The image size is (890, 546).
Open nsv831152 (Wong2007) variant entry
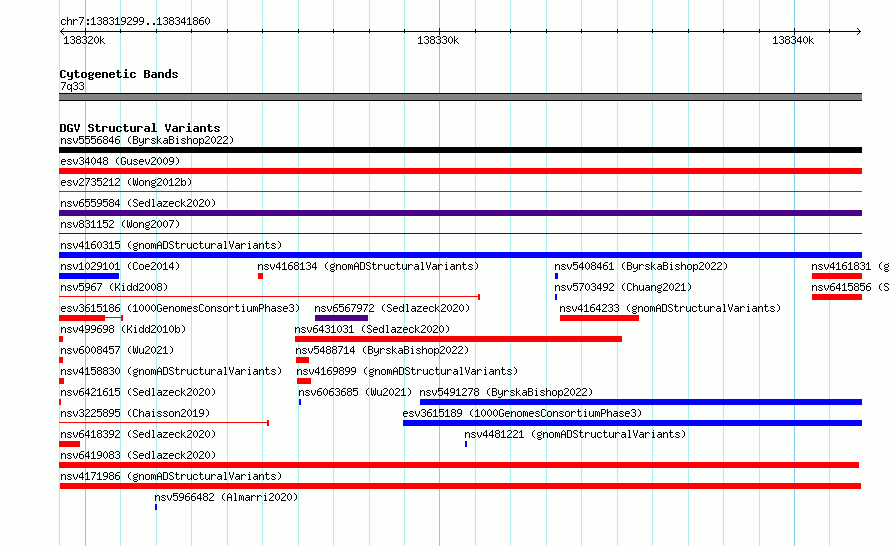point(120,224)
